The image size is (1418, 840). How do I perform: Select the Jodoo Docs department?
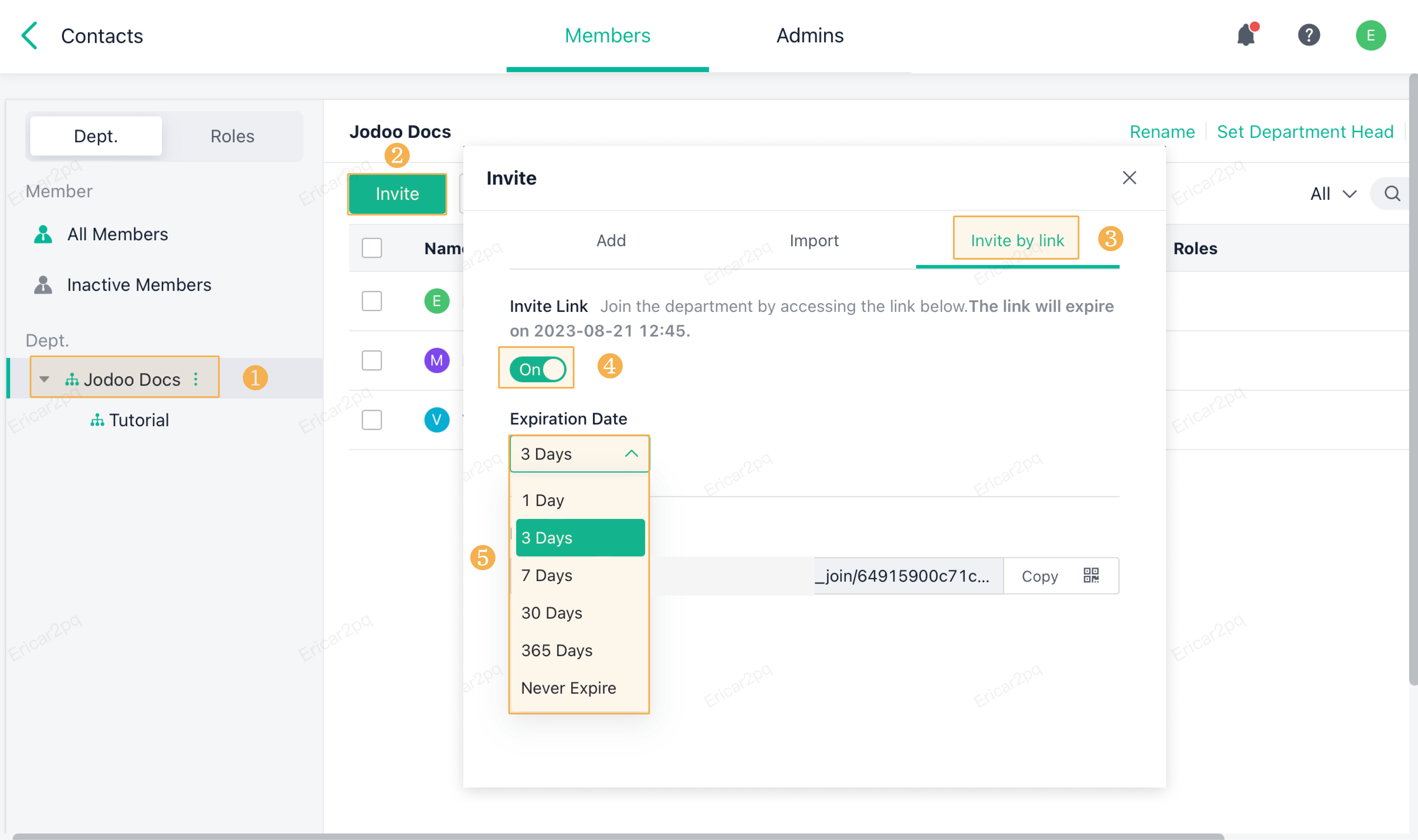point(164,379)
